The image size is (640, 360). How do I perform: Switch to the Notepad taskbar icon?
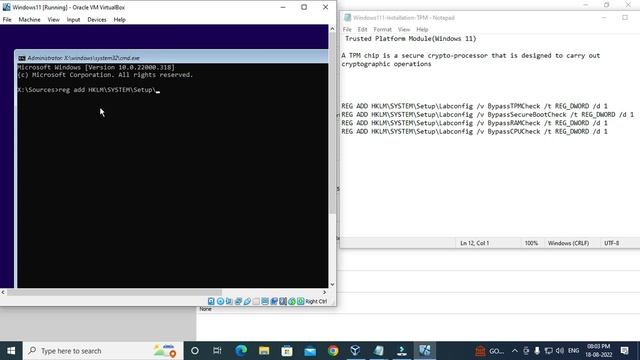tap(379, 351)
